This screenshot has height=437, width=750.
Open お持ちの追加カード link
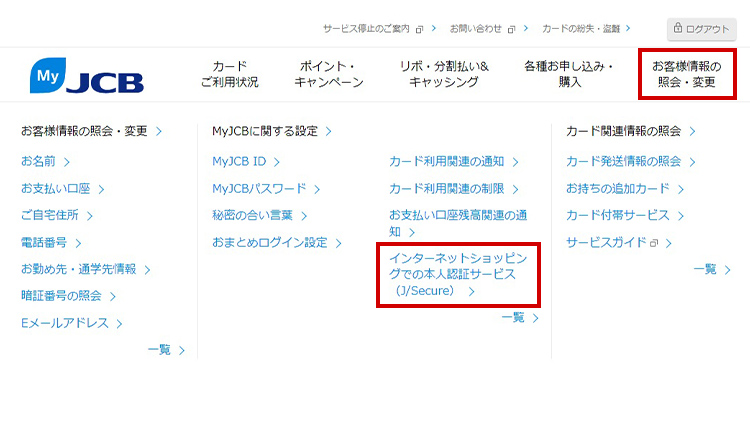[x=618, y=189]
